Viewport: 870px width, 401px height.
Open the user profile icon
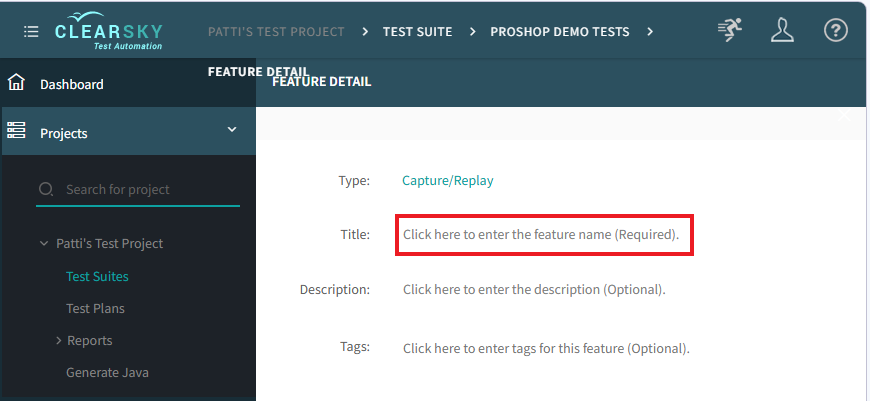(782, 31)
